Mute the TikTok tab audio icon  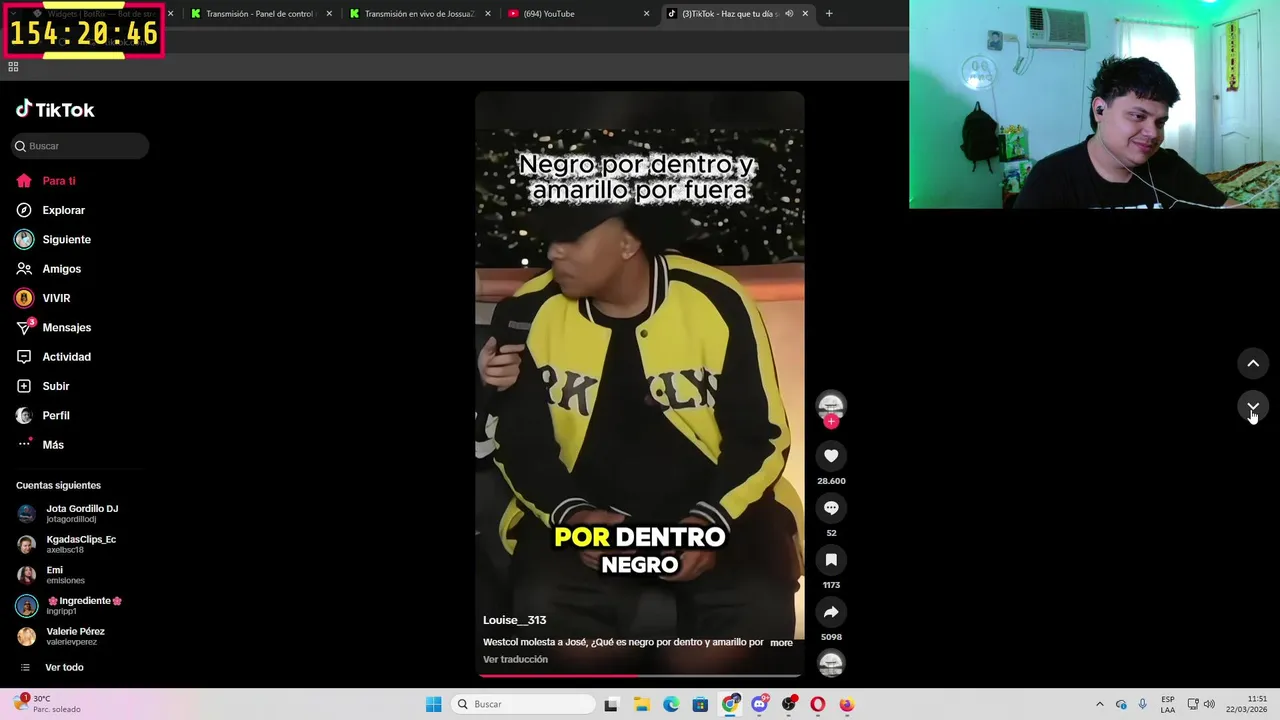tap(789, 14)
